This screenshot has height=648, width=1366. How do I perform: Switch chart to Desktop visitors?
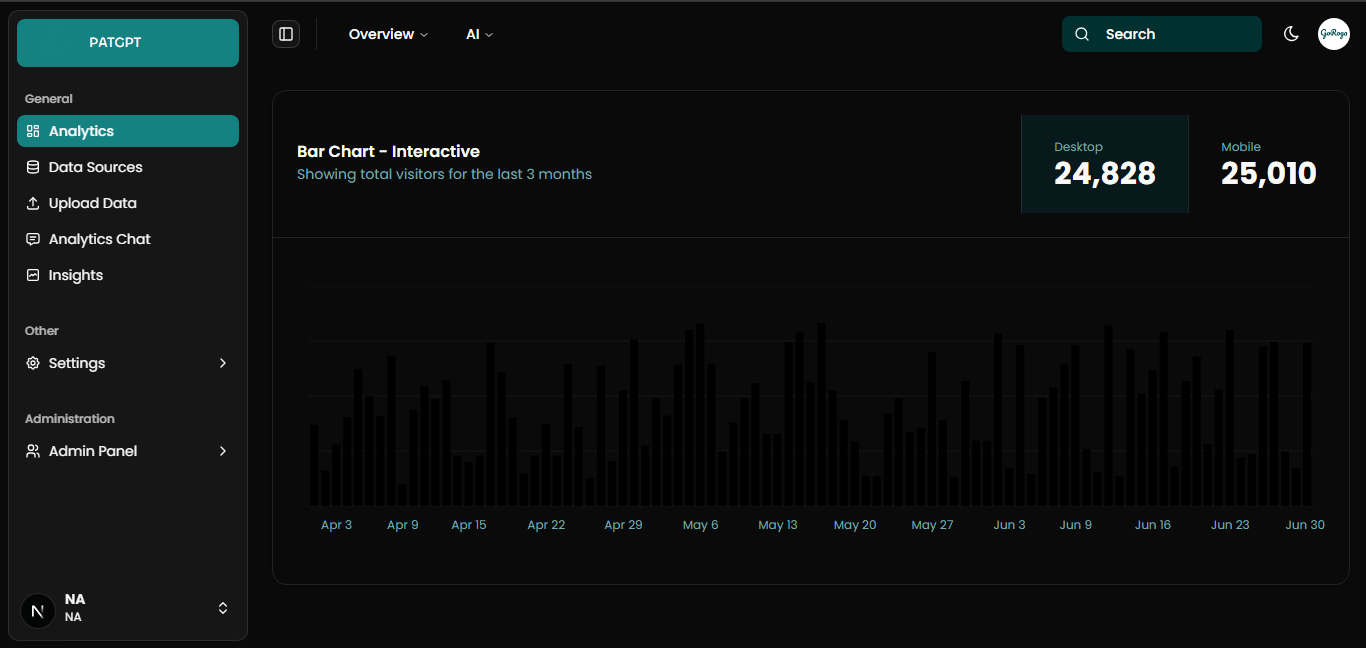1104,164
